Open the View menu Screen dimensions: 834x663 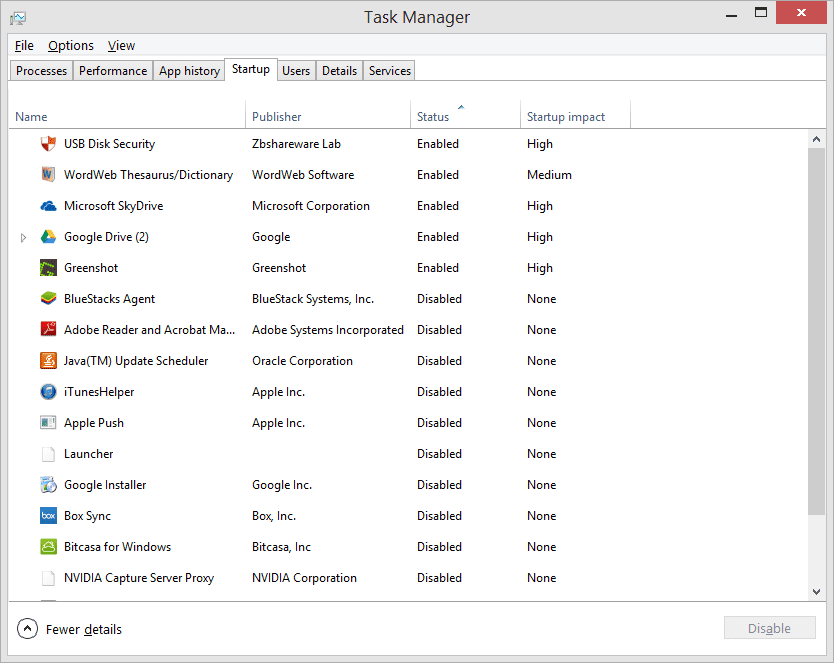(121, 45)
